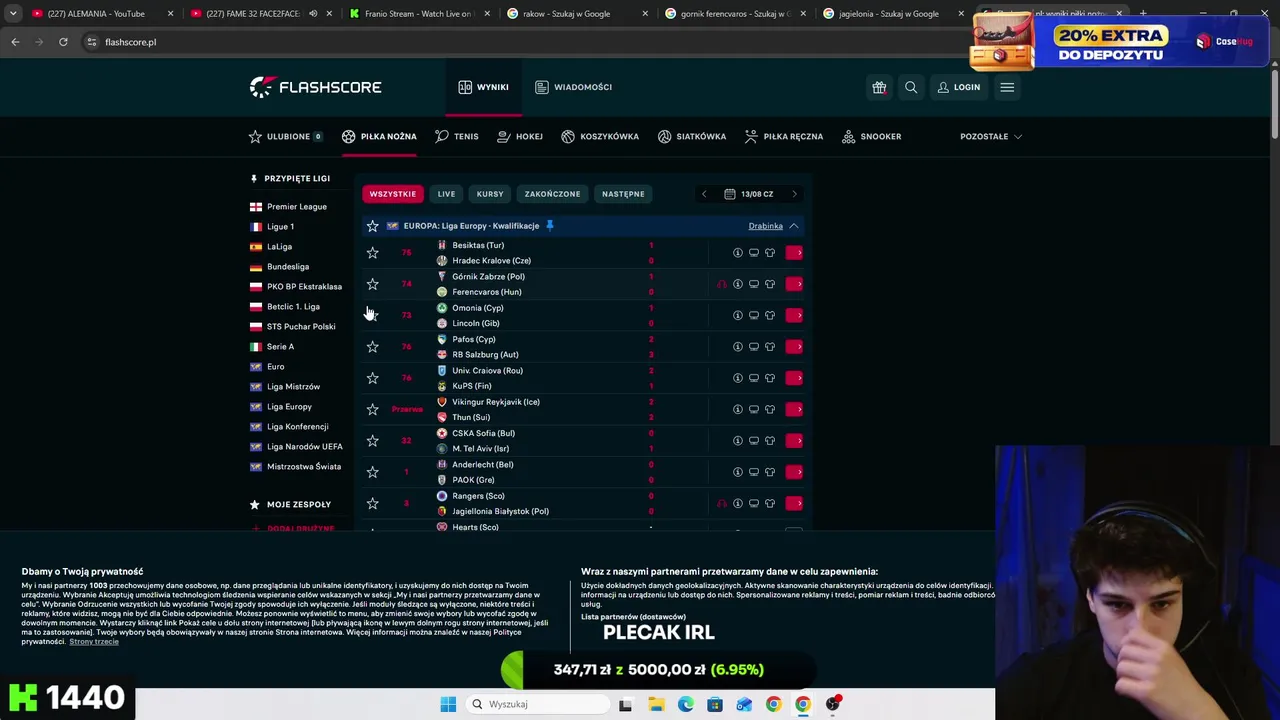Image resolution: width=1280 pixels, height=720 pixels.
Task: Star the Vikingur Reykjavik vs Thun match
Action: (x=372, y=409)
